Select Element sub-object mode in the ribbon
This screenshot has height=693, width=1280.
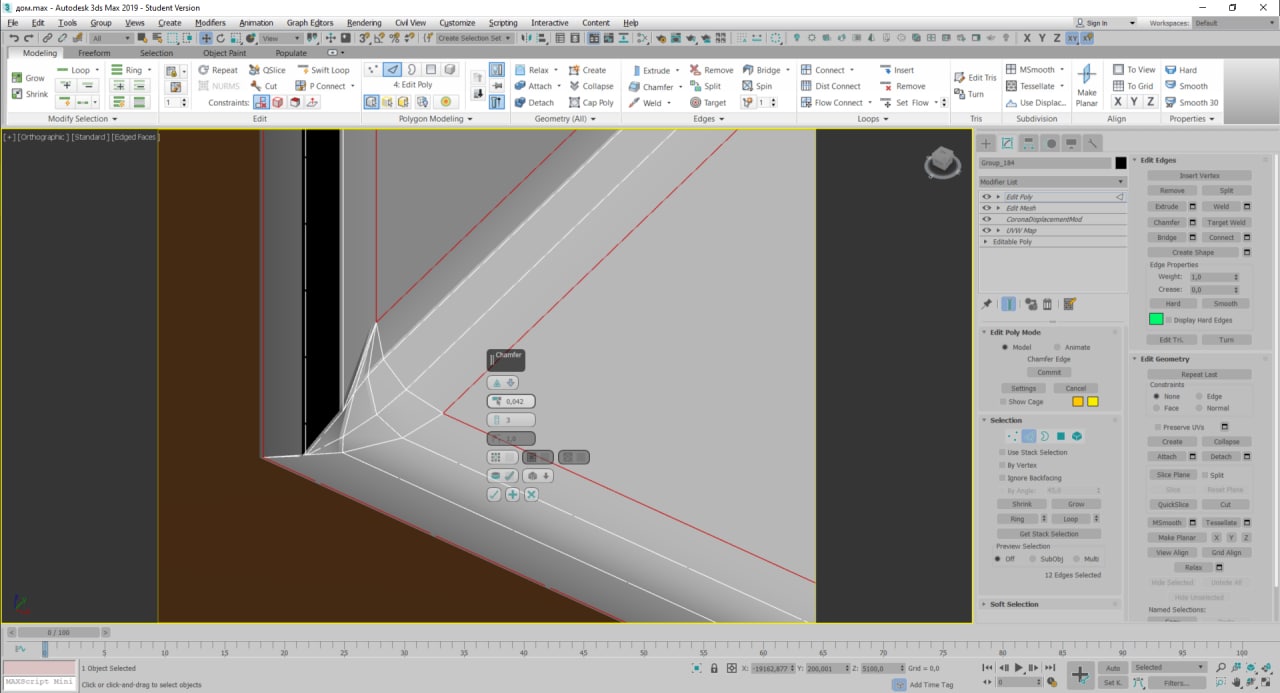coord(450,70)
